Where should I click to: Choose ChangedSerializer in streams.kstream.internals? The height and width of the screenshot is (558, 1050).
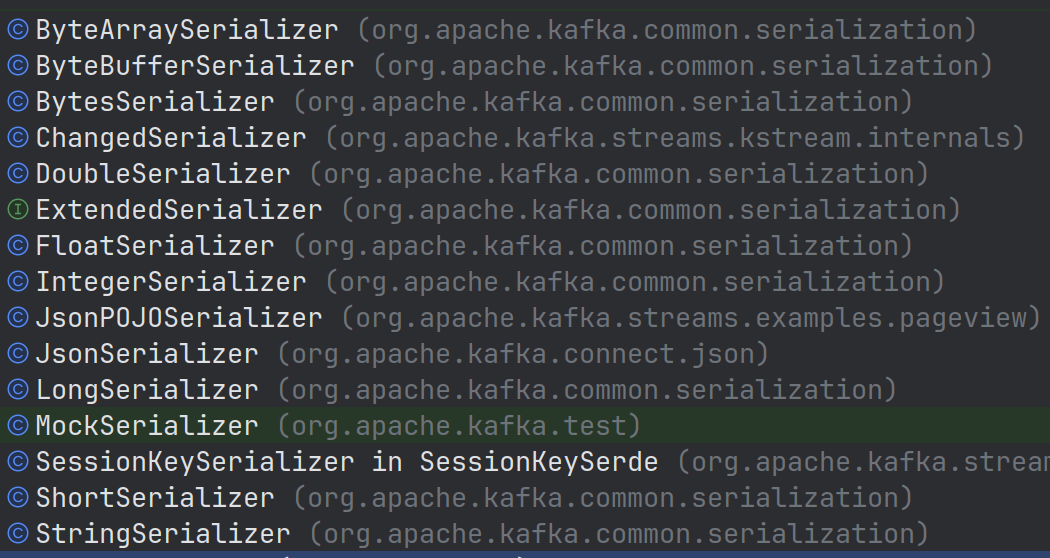point(525,138)
